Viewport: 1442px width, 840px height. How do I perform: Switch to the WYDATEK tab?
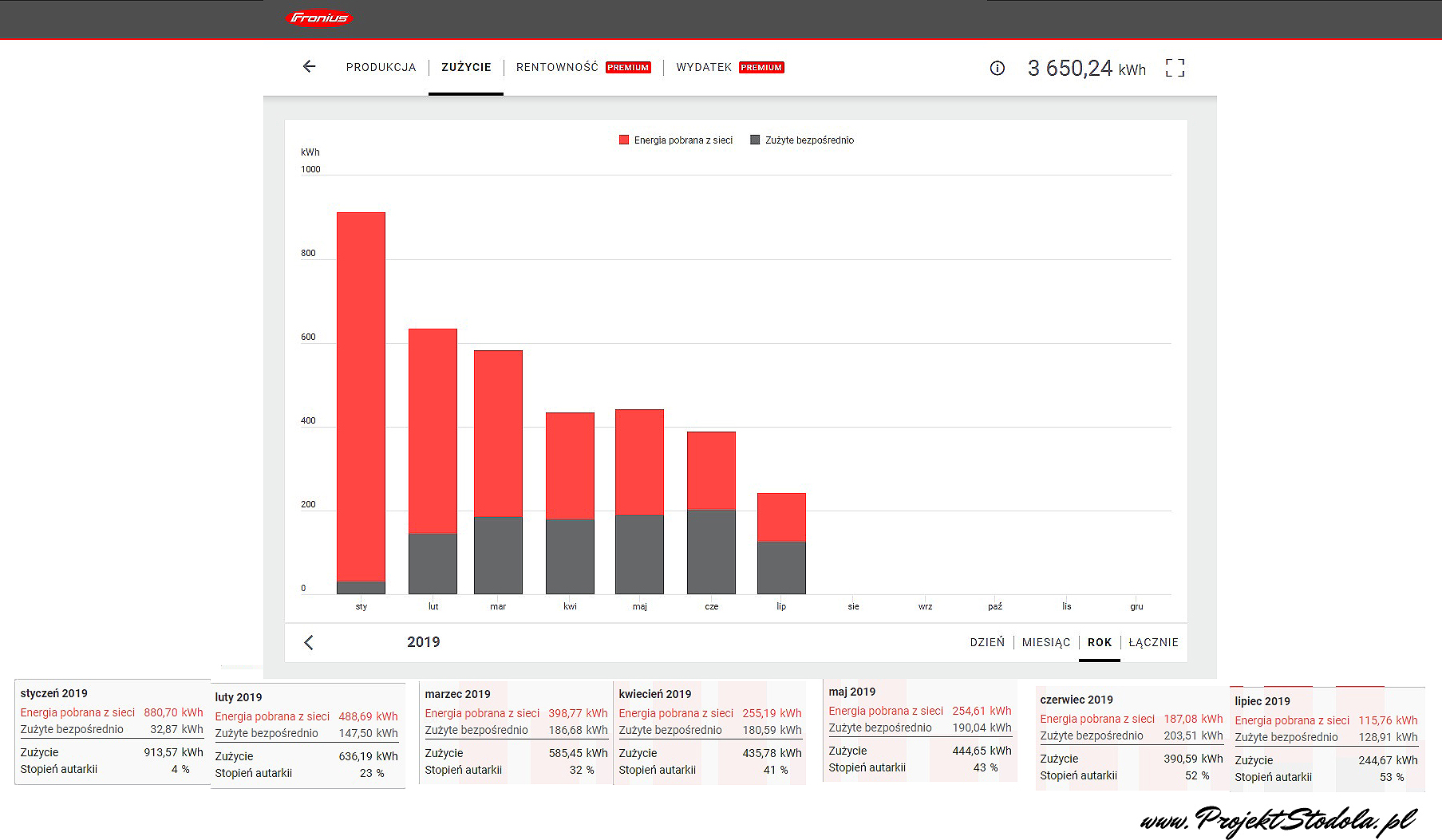tap(704, 68)
